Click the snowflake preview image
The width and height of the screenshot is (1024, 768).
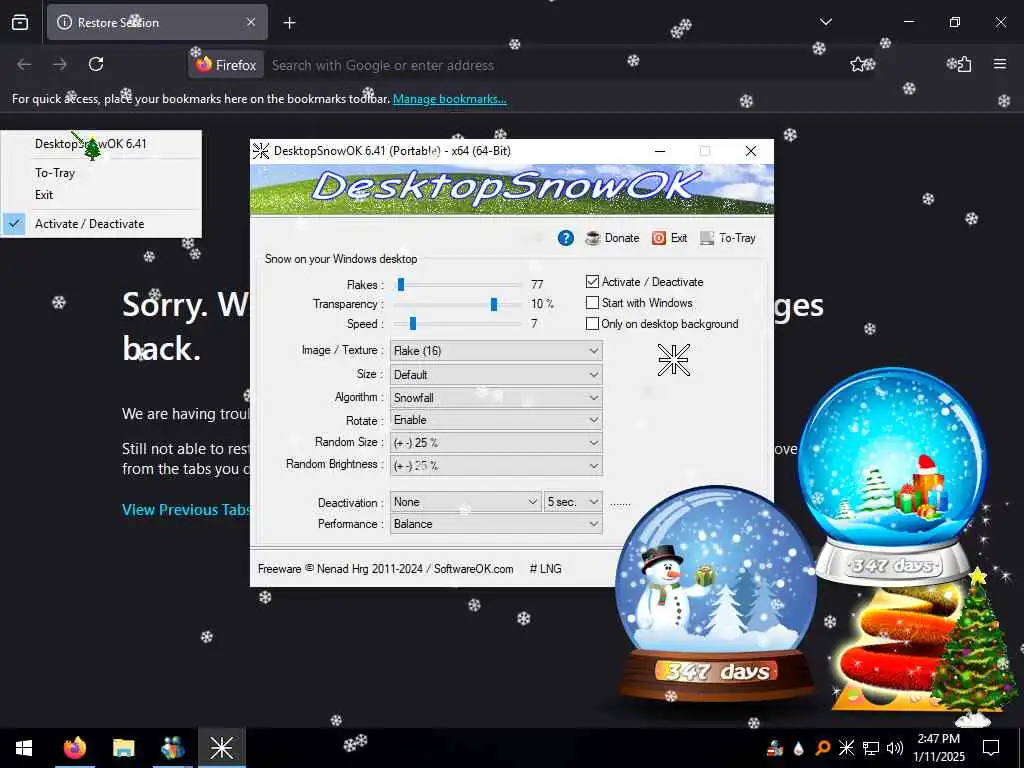coord(673,360)
